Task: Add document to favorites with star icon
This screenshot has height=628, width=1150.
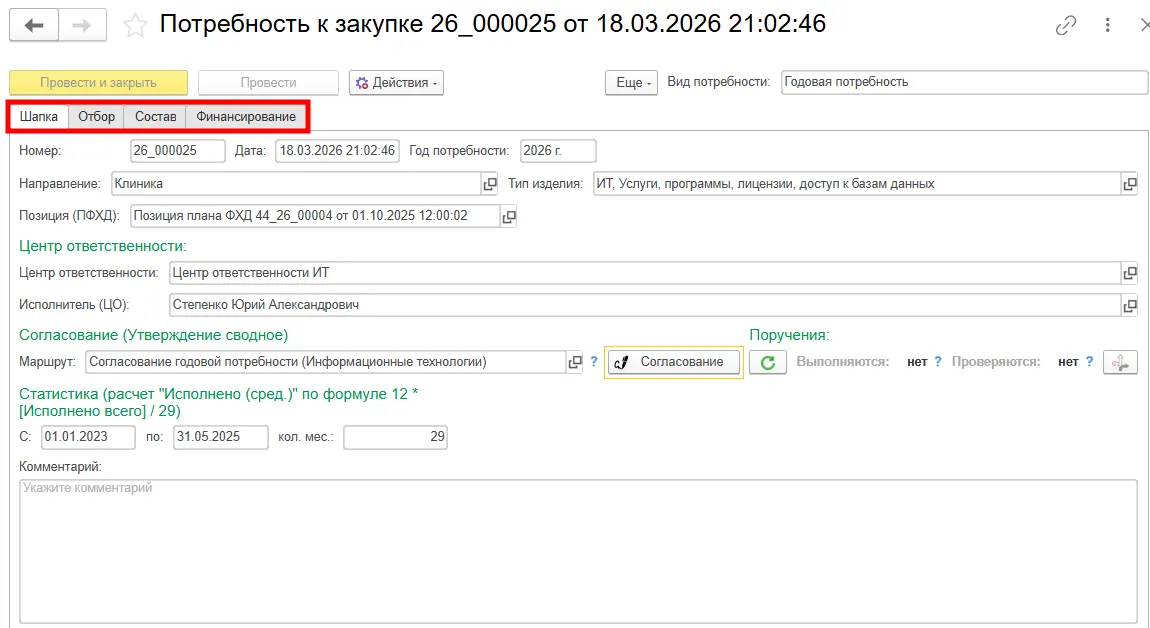Action: (x=135, y=26)
